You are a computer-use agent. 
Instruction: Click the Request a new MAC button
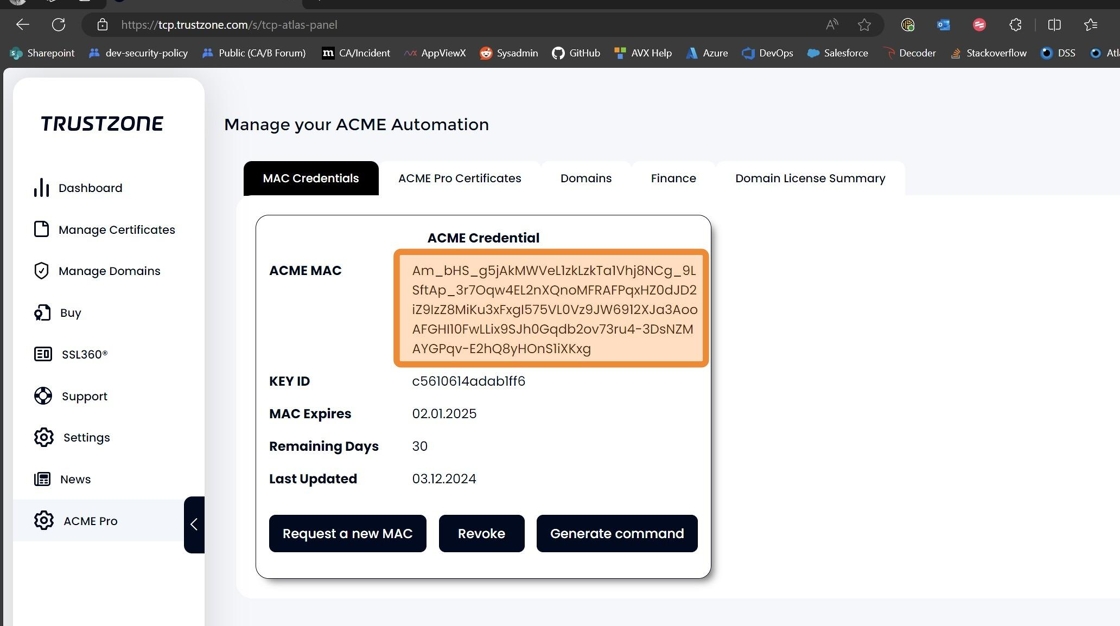coord(347,533)
